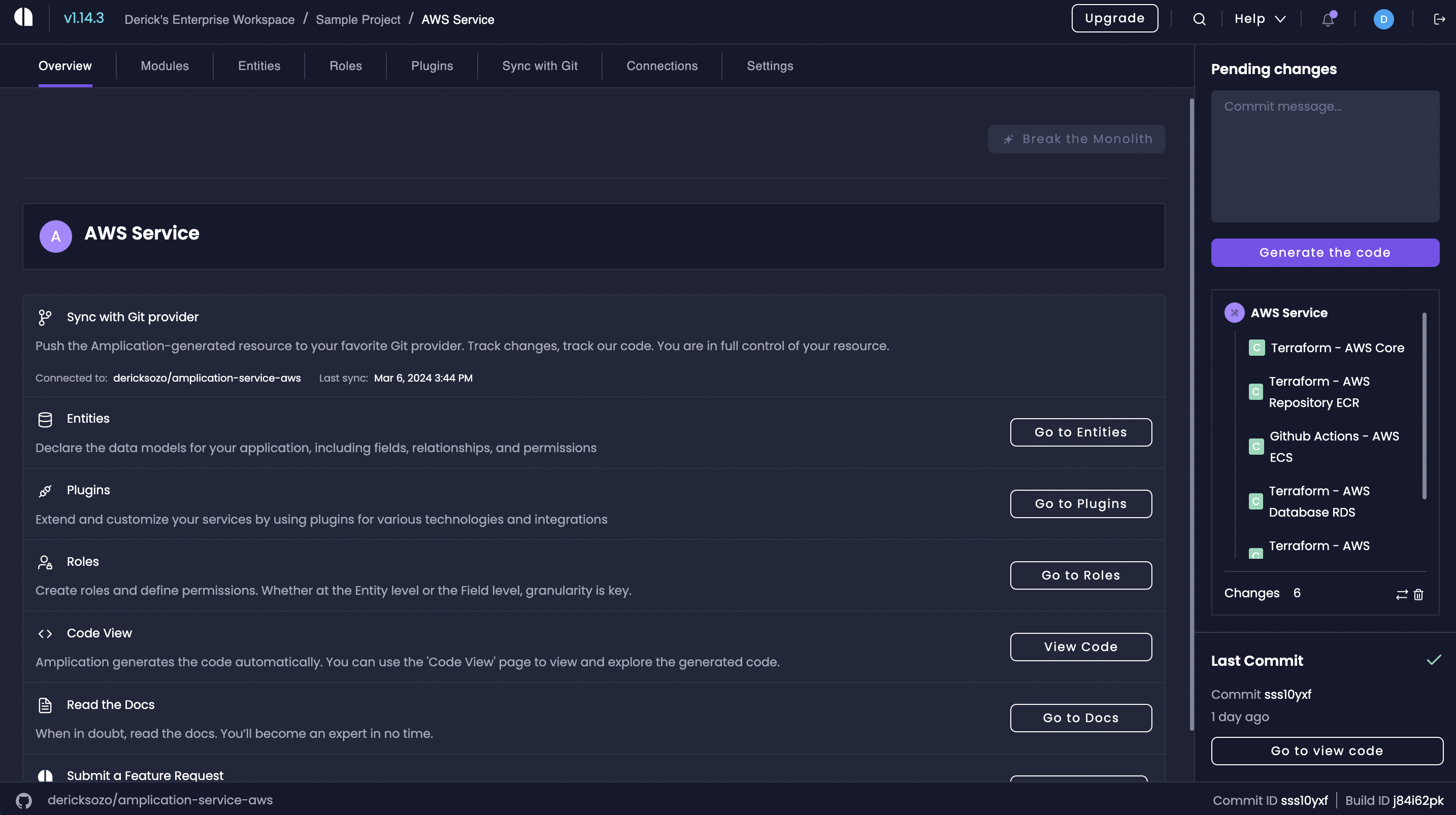Click in the Commit message field

(x=1325, y=156)
